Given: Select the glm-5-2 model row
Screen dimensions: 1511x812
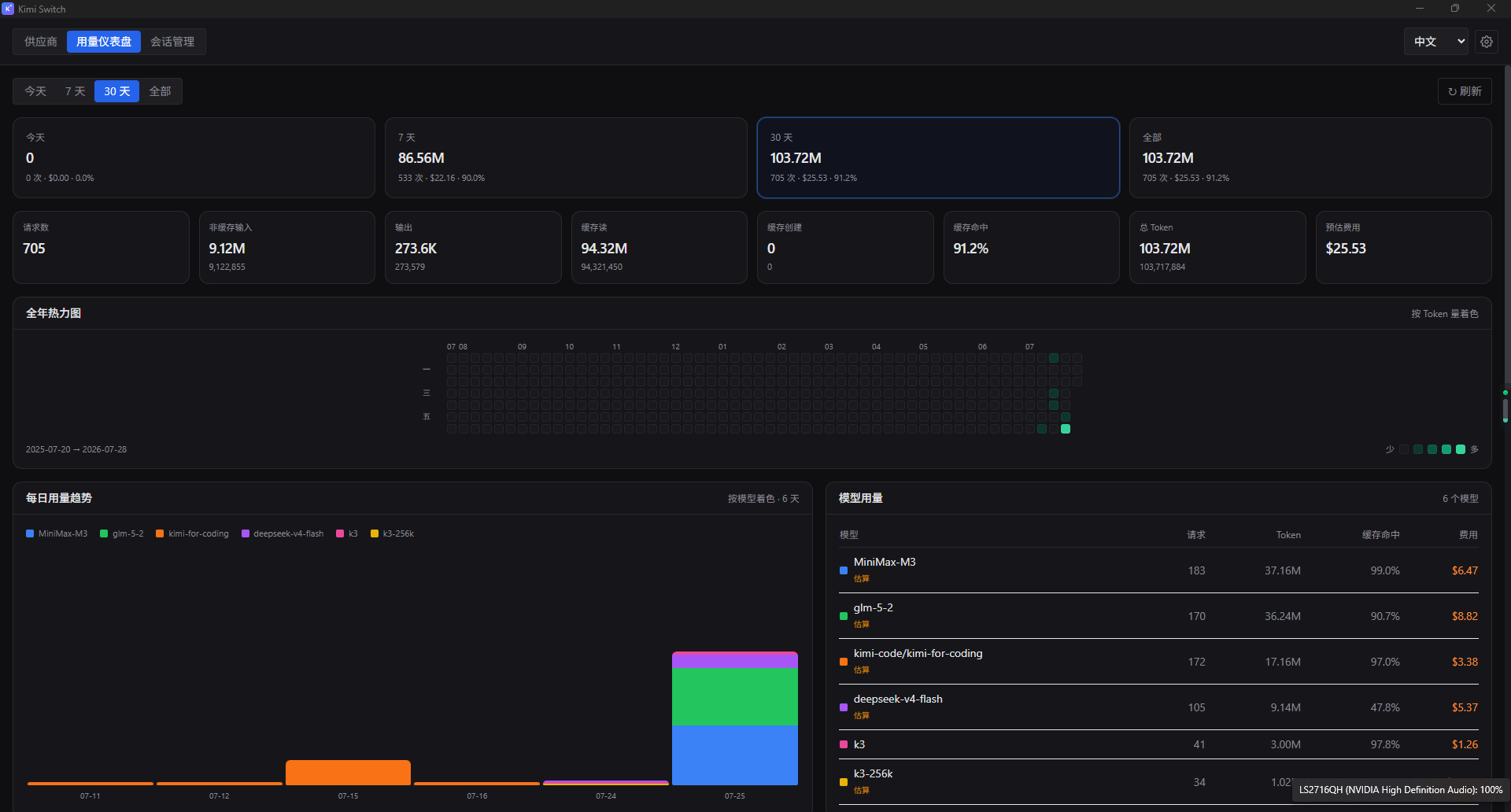Looking at the screenshot, I should tap(1158, 616).
